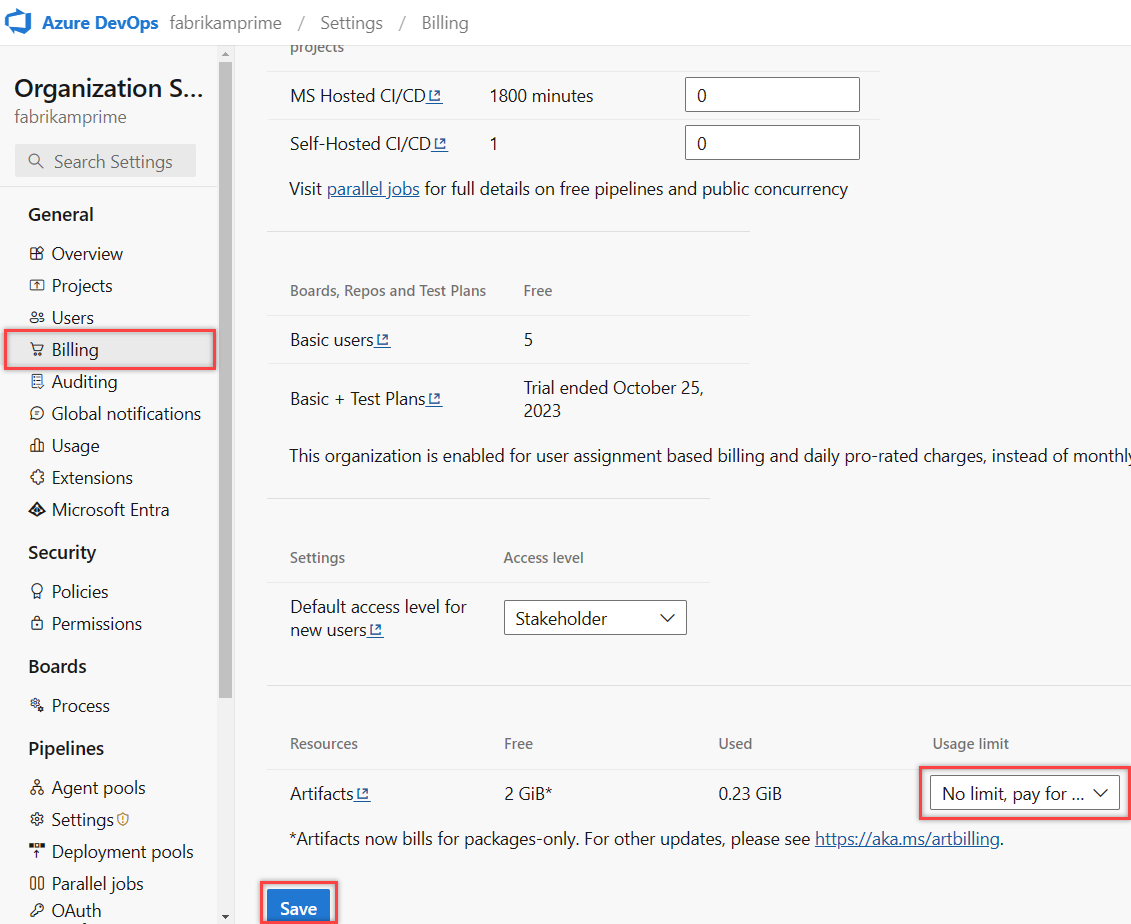Select Projects in the sidebar
Image resolution: width=1131 pixels, height=924 pixels.
81,285
